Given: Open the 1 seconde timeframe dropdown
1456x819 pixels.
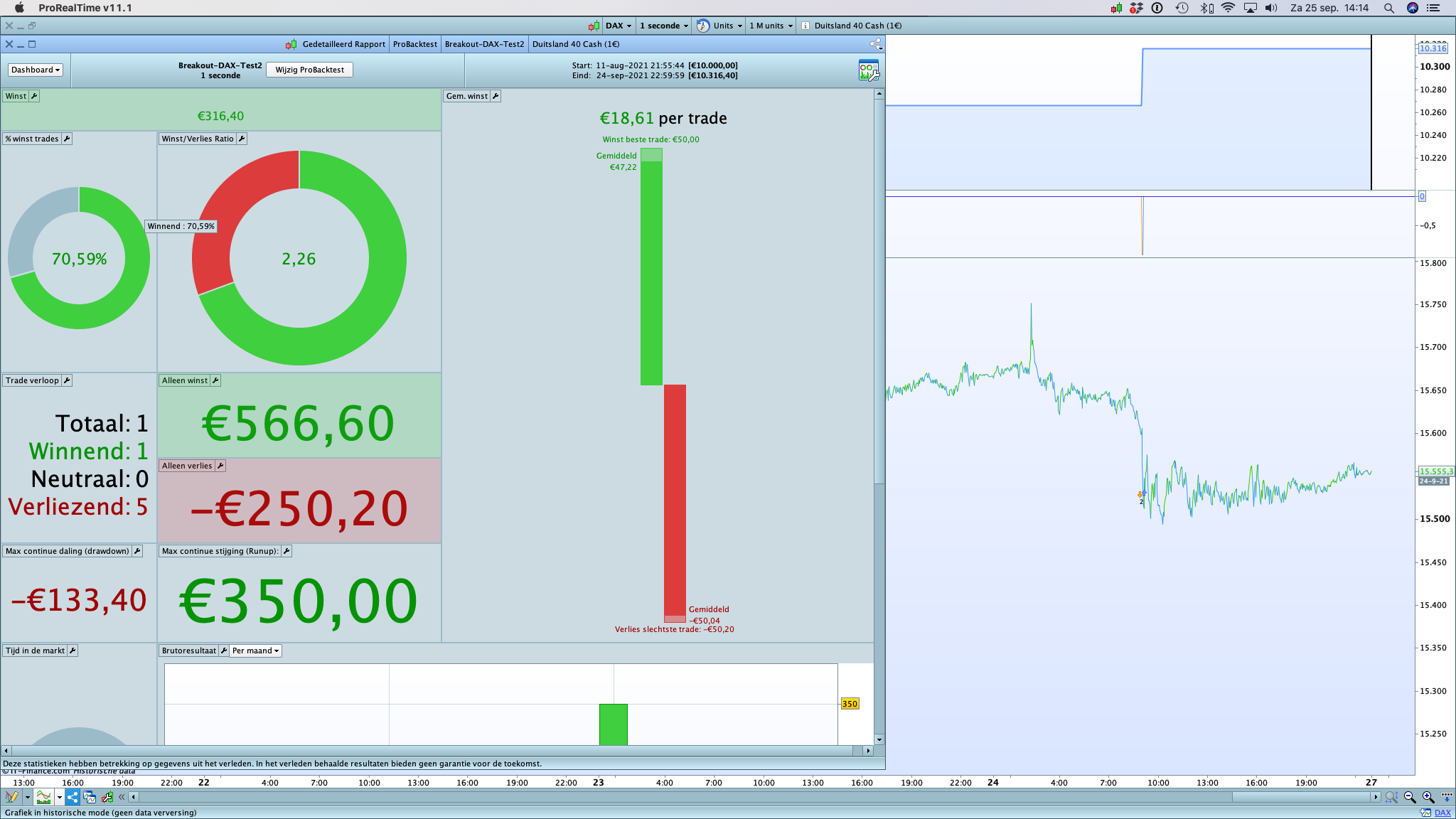Looking at the screenshot, I should click(663, 26).
